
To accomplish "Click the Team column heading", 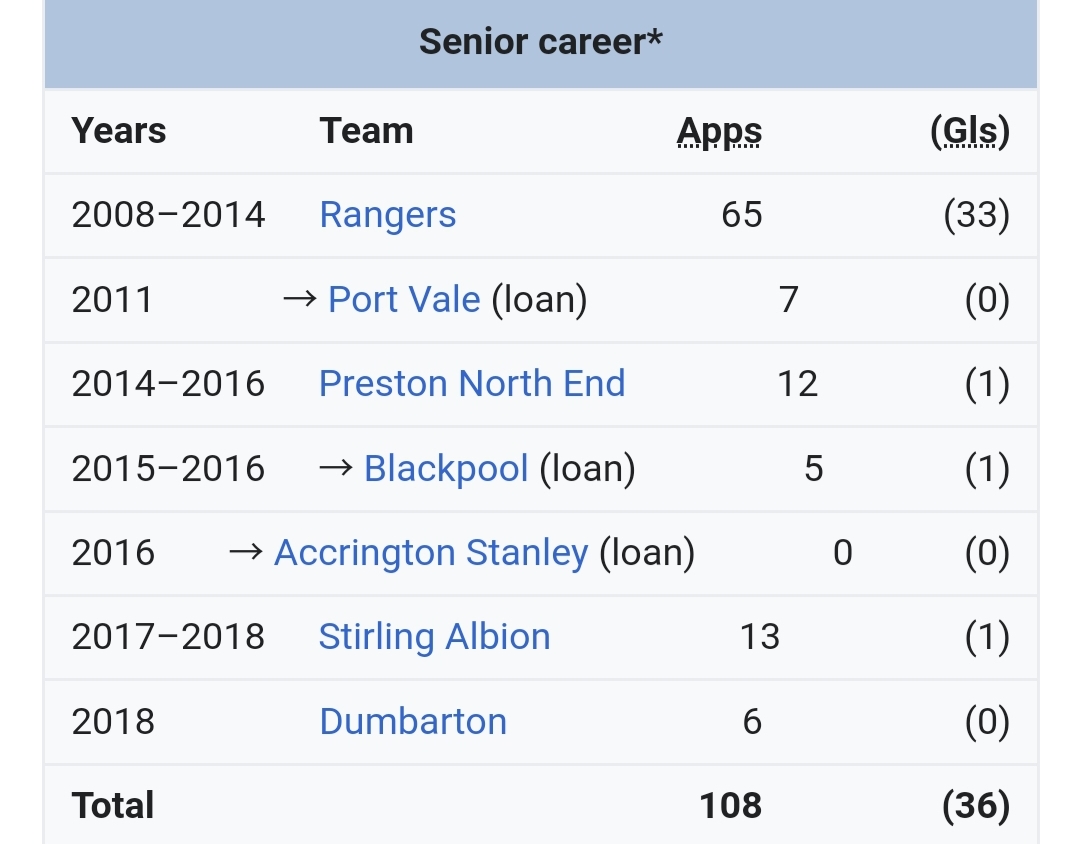I will point(366,131).
